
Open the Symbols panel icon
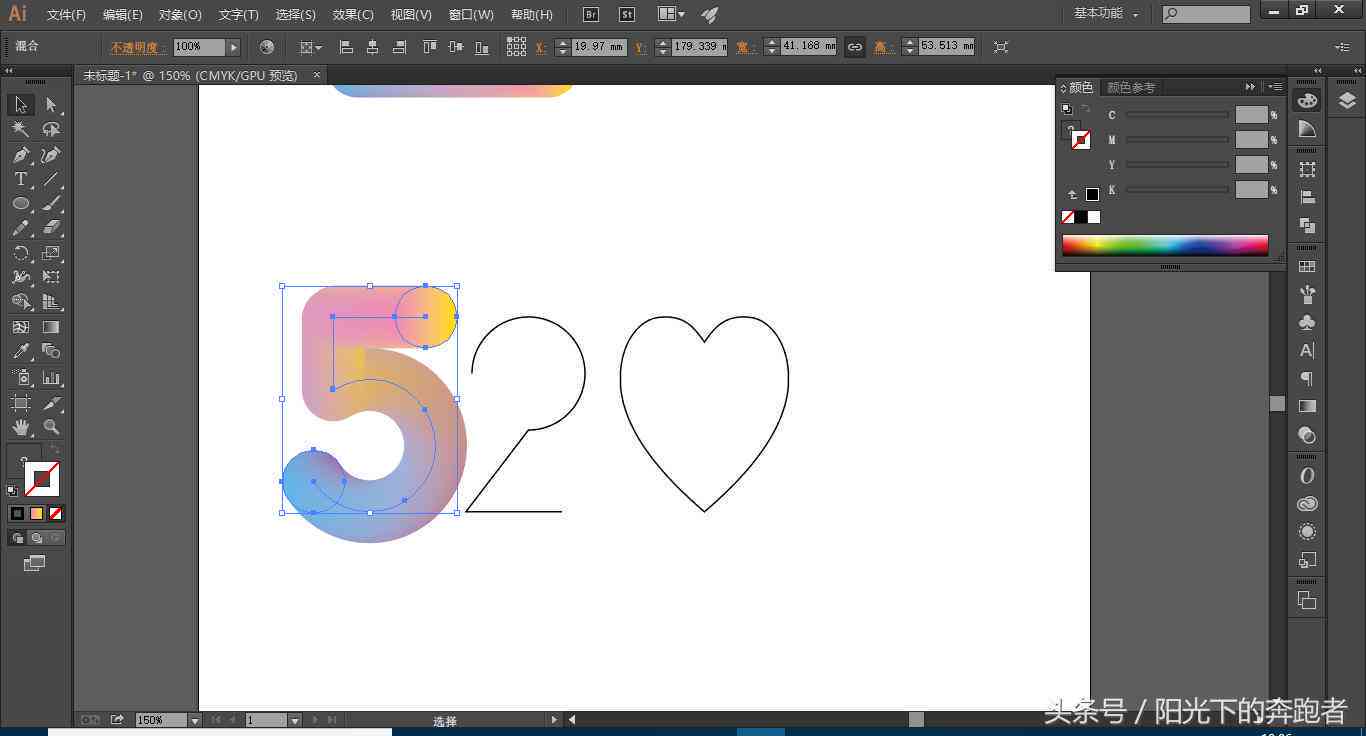[1307, 323]
